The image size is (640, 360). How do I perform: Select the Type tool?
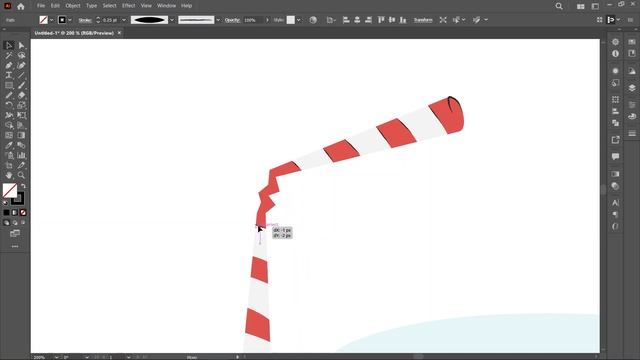(x=9, y=75)
